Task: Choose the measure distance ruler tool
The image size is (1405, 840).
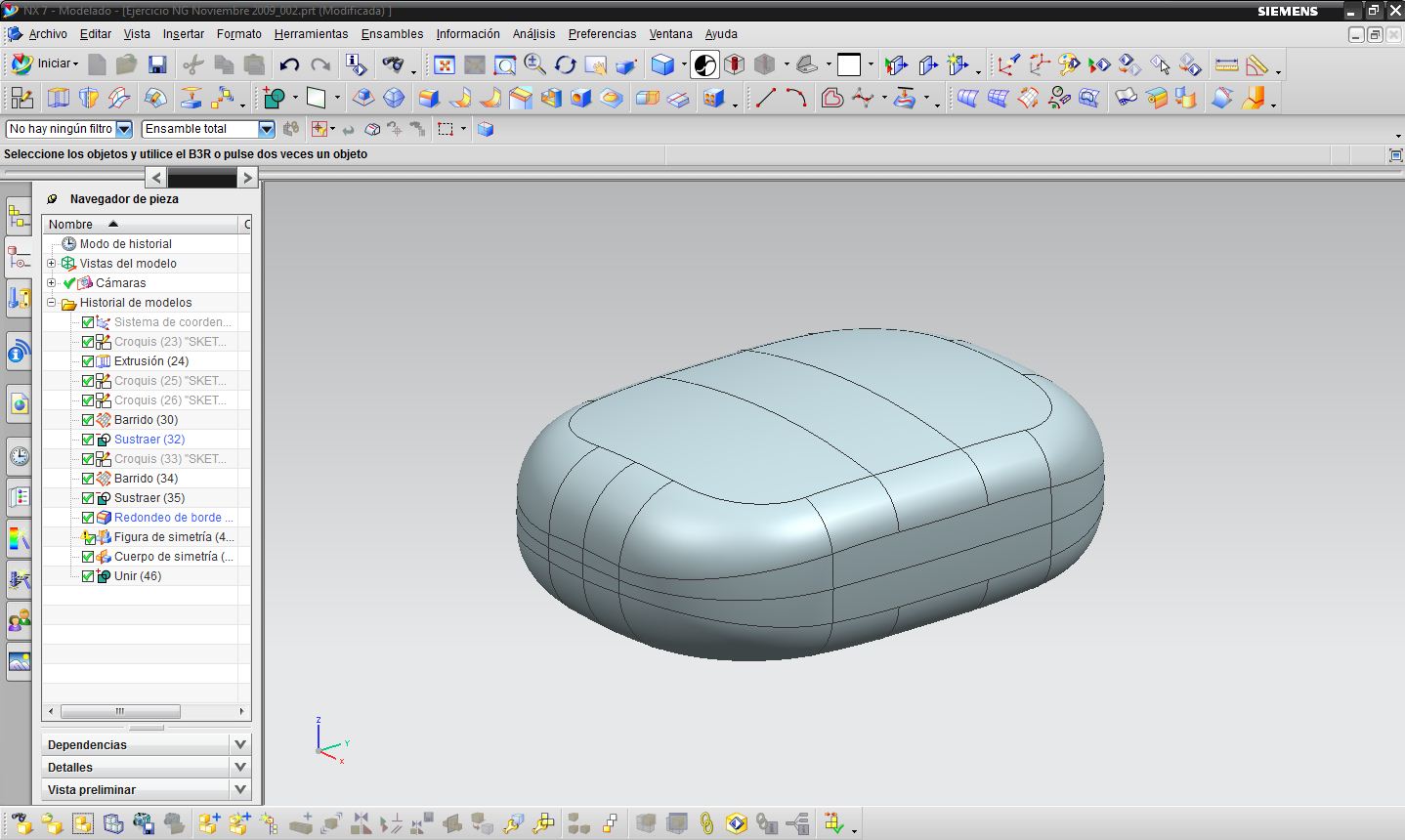Action: 1227,65
